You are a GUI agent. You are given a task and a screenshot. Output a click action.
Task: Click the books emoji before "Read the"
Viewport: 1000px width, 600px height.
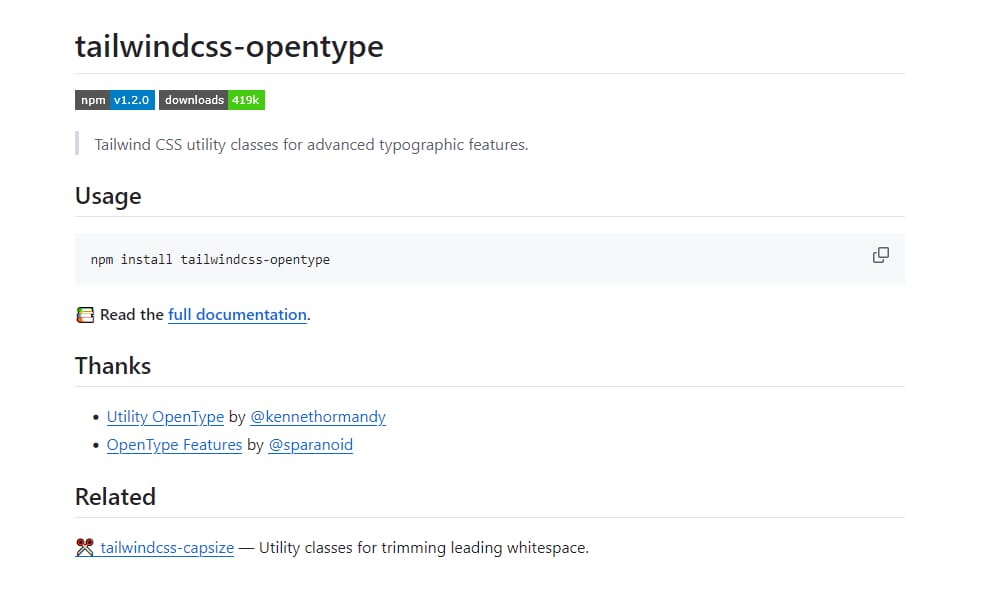click(84, 314)
